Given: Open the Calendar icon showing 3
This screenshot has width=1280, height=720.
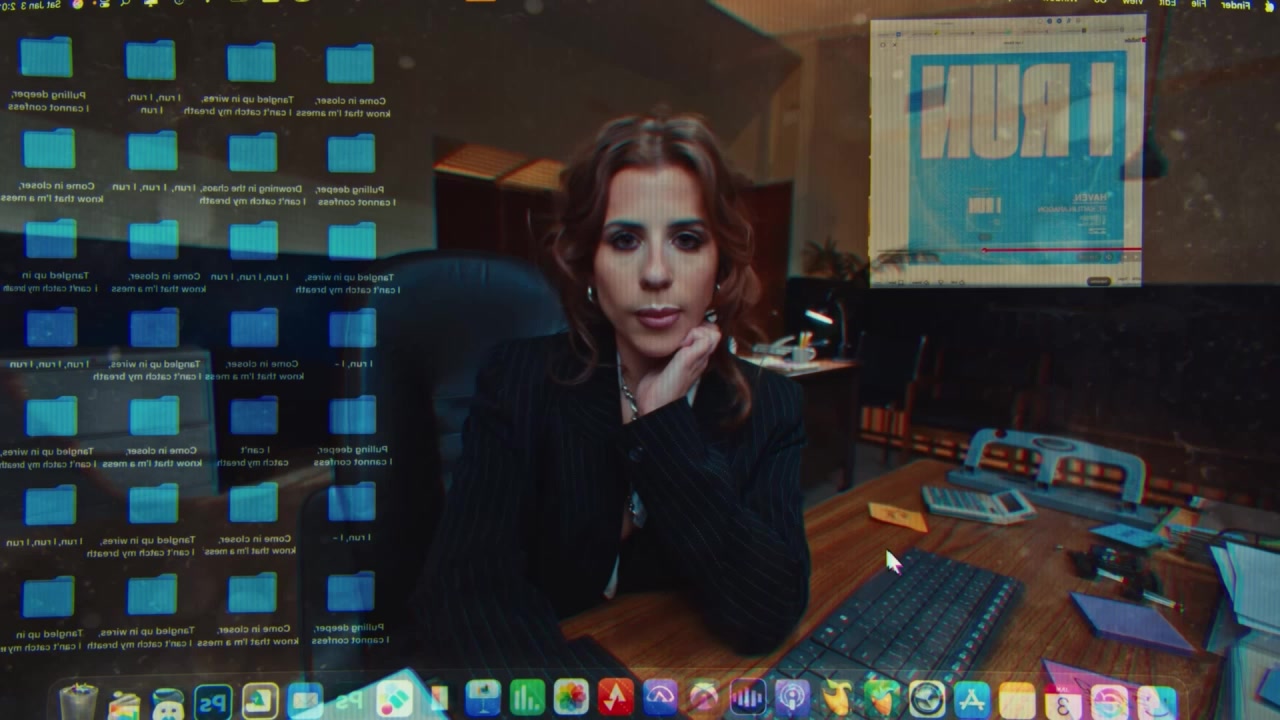Looking at the screenshot, I should point(1062,701).
